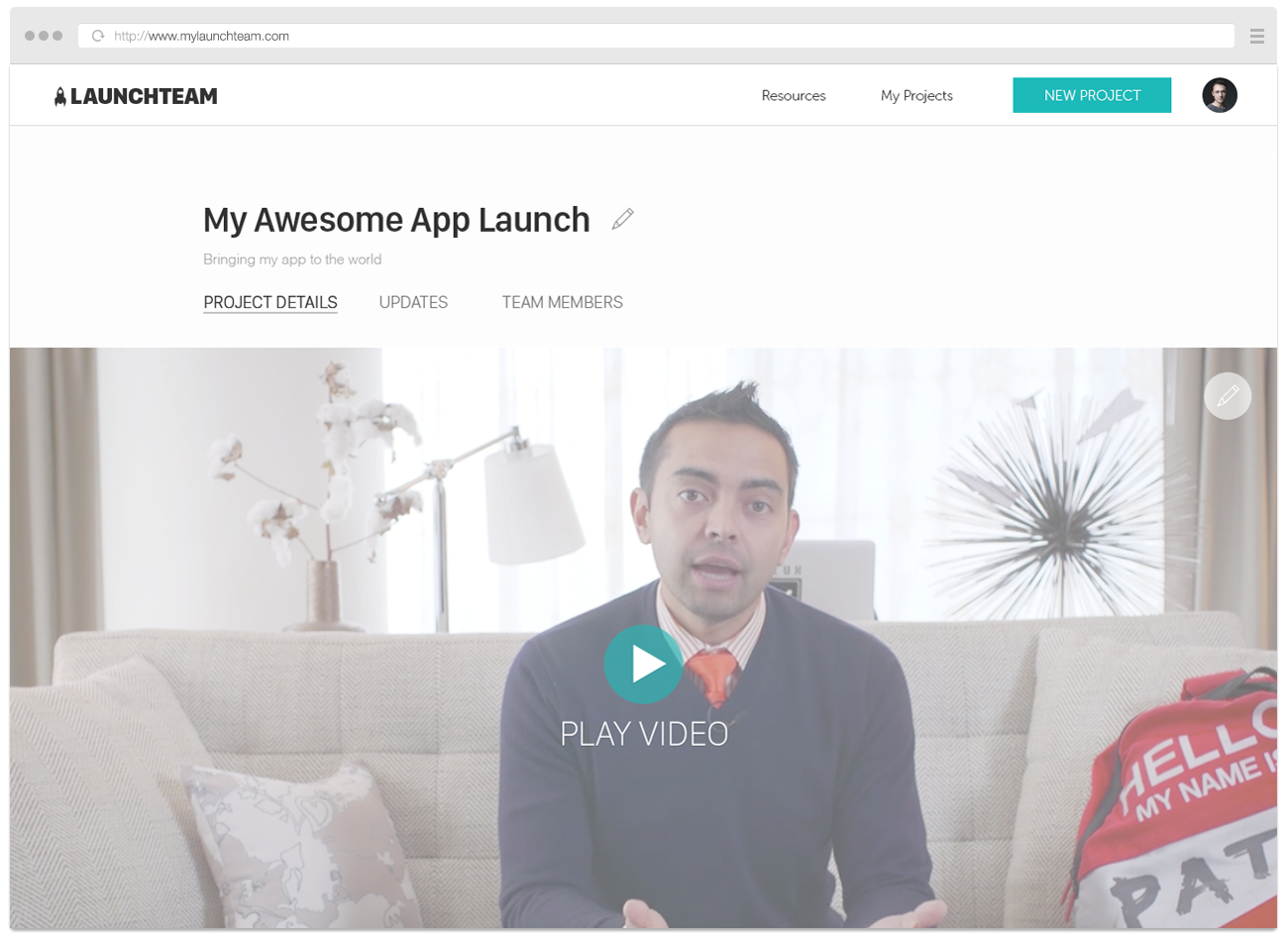Select the PROJECT DETAILS tab
Viewport: 1288px width, 941px height.
pyautogui.click(x=269, y=302)
